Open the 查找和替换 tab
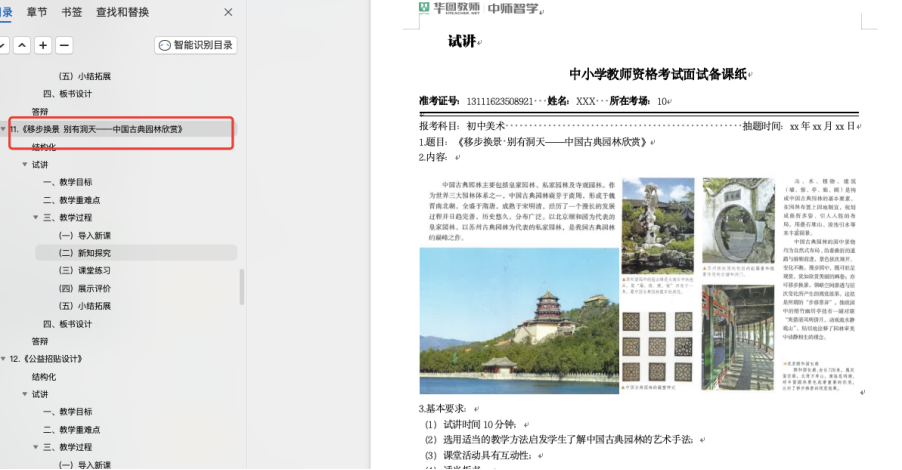The height and width of the screenshot is (470, 902). pos(136,12)
